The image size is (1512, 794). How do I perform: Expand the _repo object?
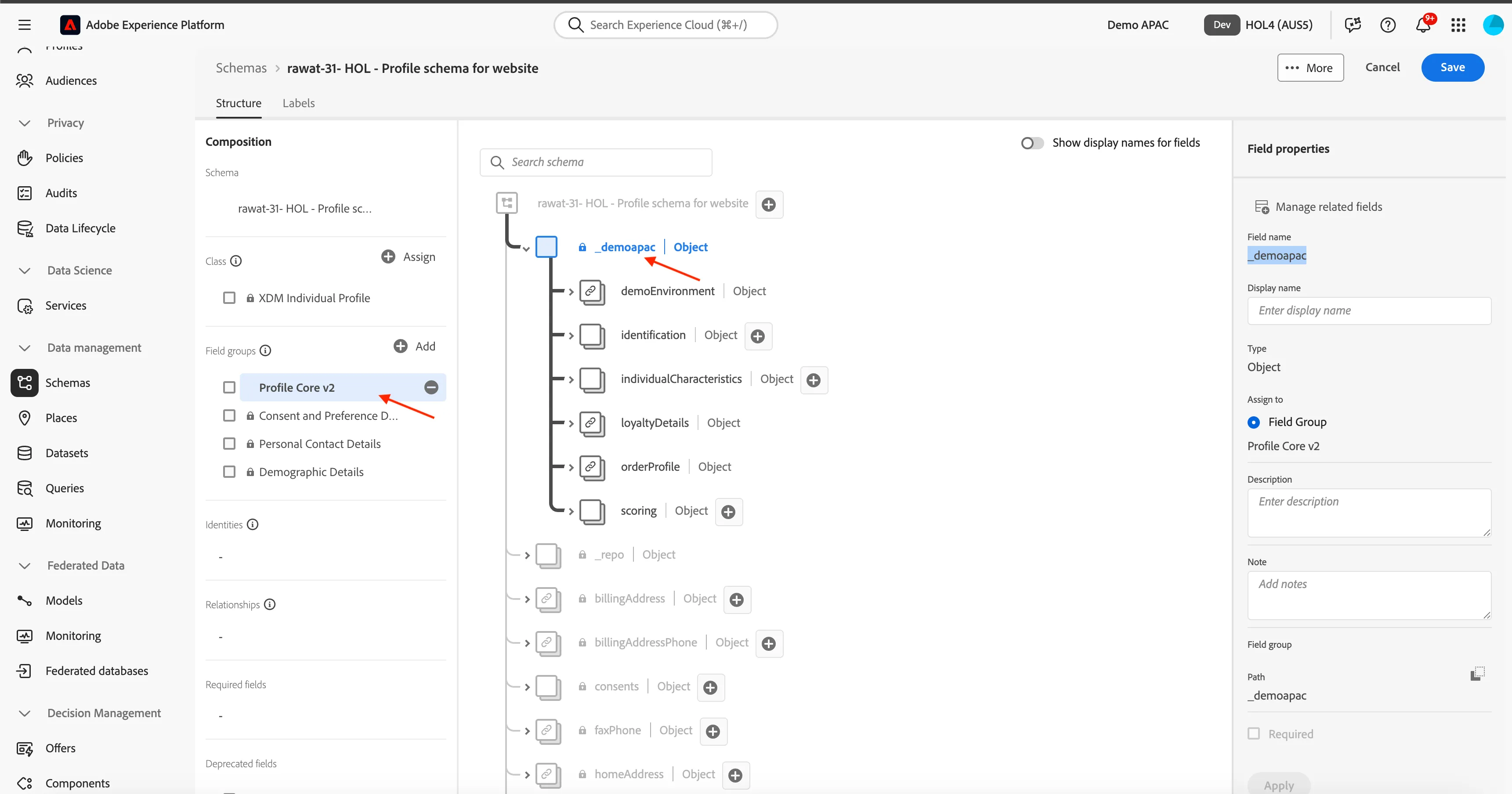pos(527,555)
